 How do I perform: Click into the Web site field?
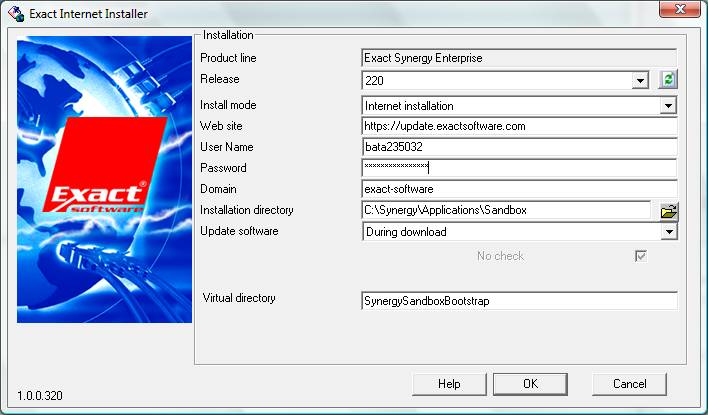(x=519, y=126)
